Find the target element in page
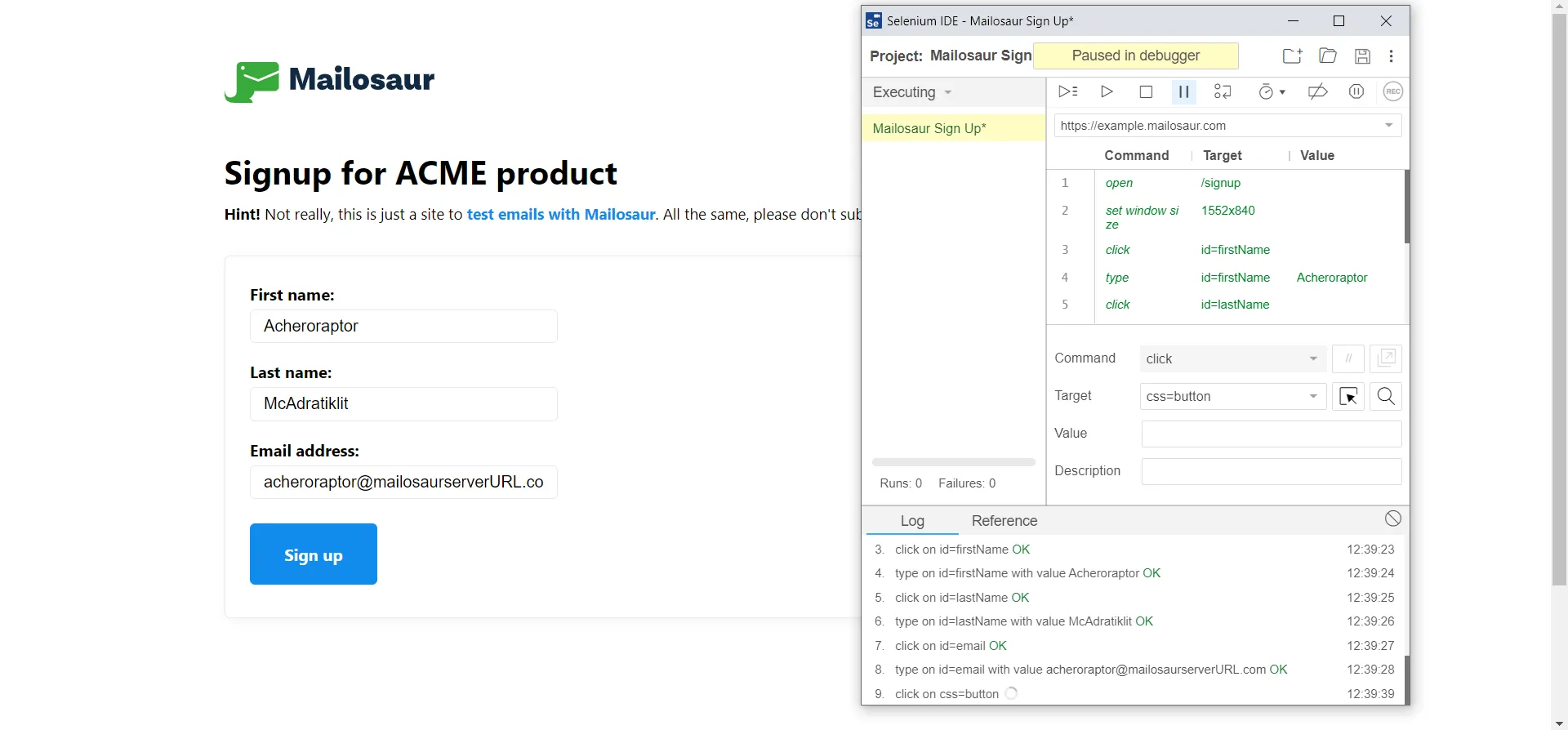1568x730 pixels. click(1386, 396)
